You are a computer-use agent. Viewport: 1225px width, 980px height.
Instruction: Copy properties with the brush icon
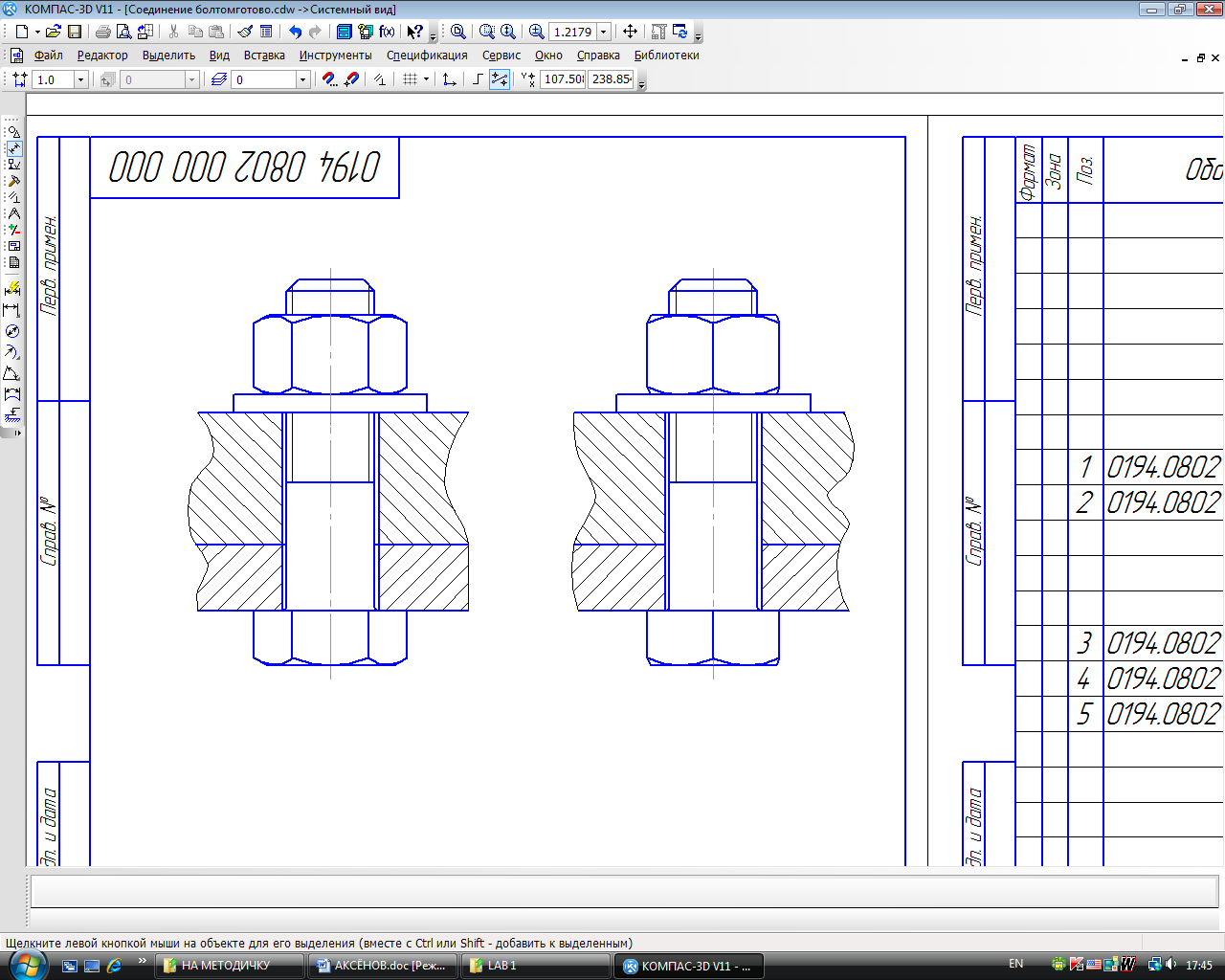point(245,32)
